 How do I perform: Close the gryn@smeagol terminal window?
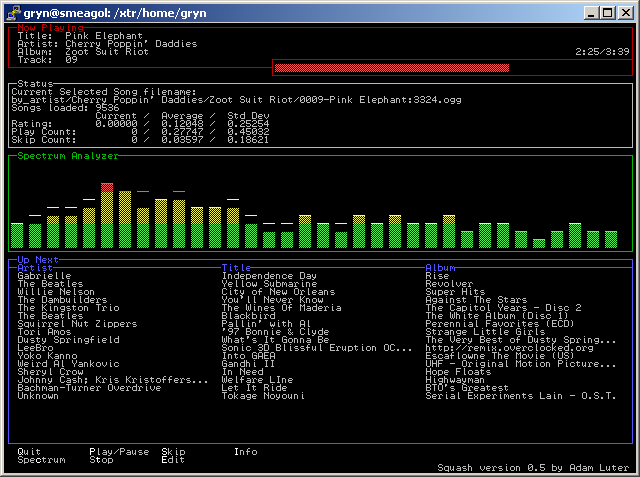625,11
